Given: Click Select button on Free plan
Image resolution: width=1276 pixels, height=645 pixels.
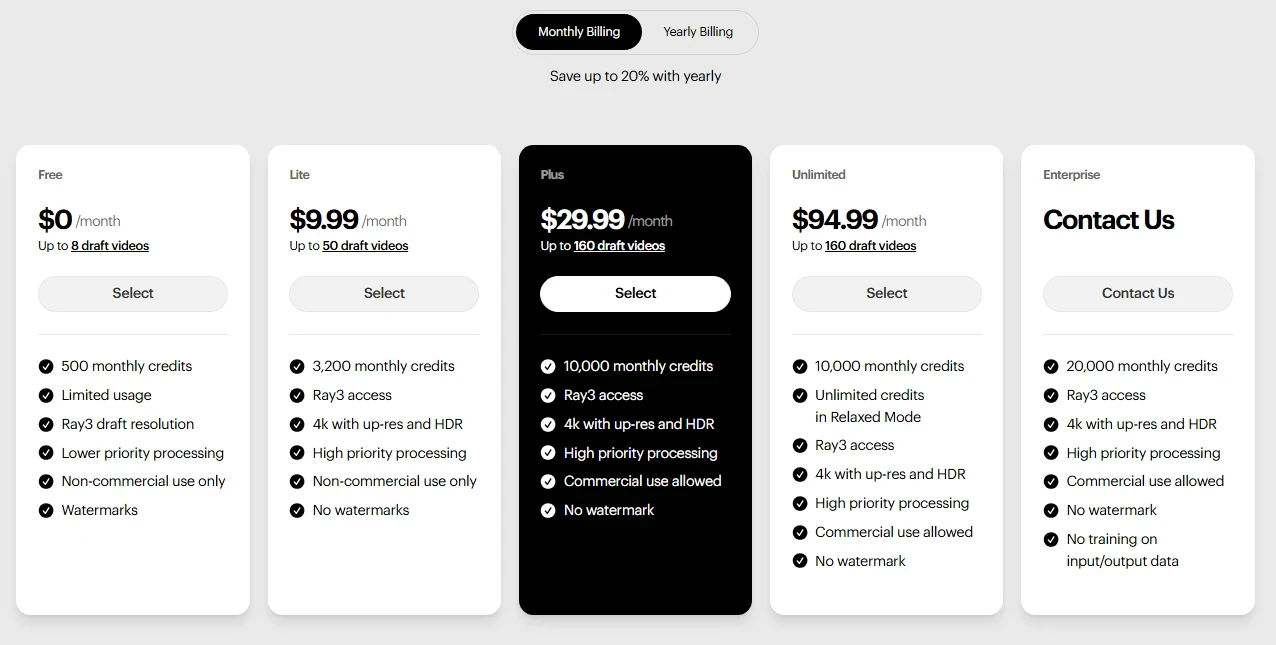Looking at the screenshot, I should pos(133,293).
